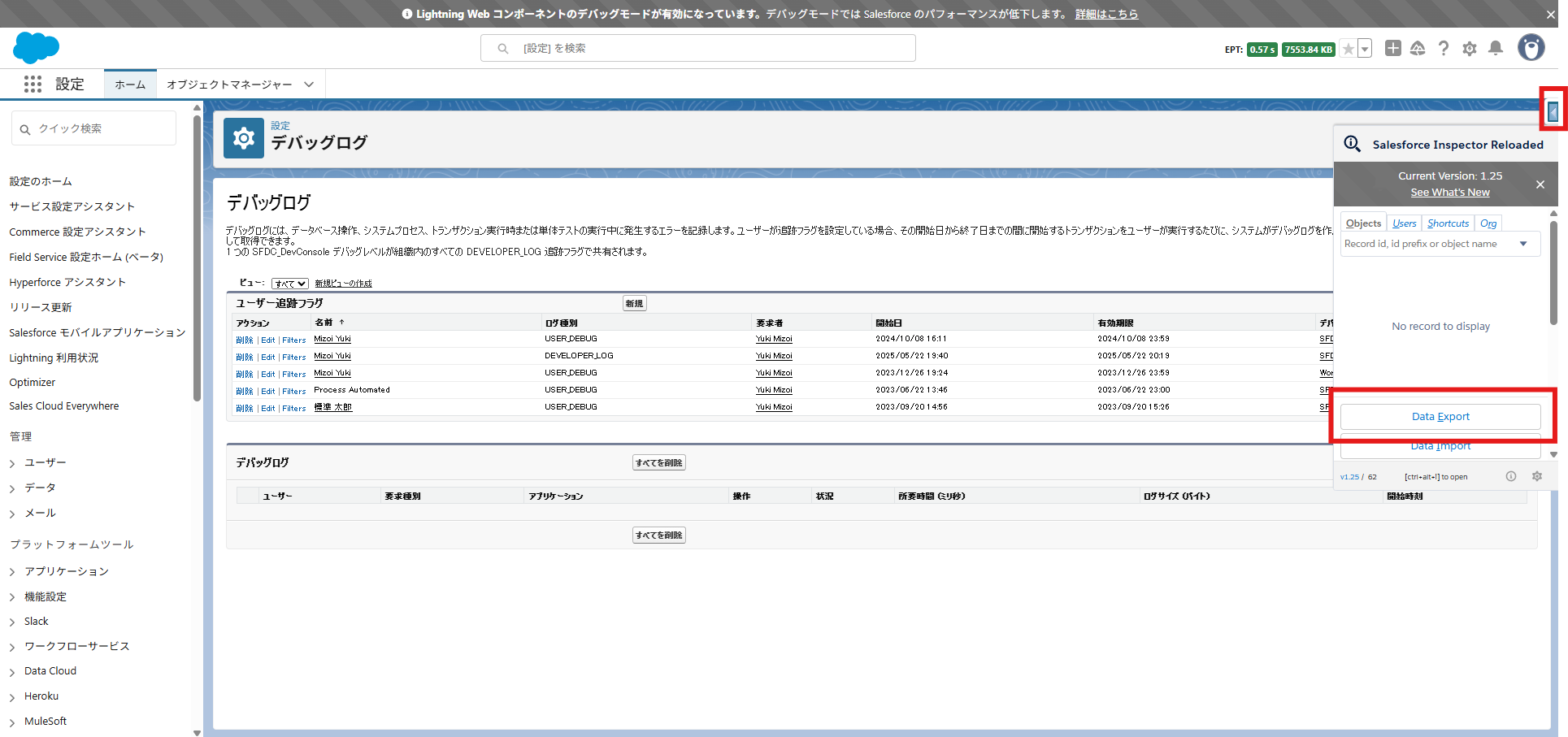
Task: Expand the ワークフローサービス tree section
Action: click(12, 647)
